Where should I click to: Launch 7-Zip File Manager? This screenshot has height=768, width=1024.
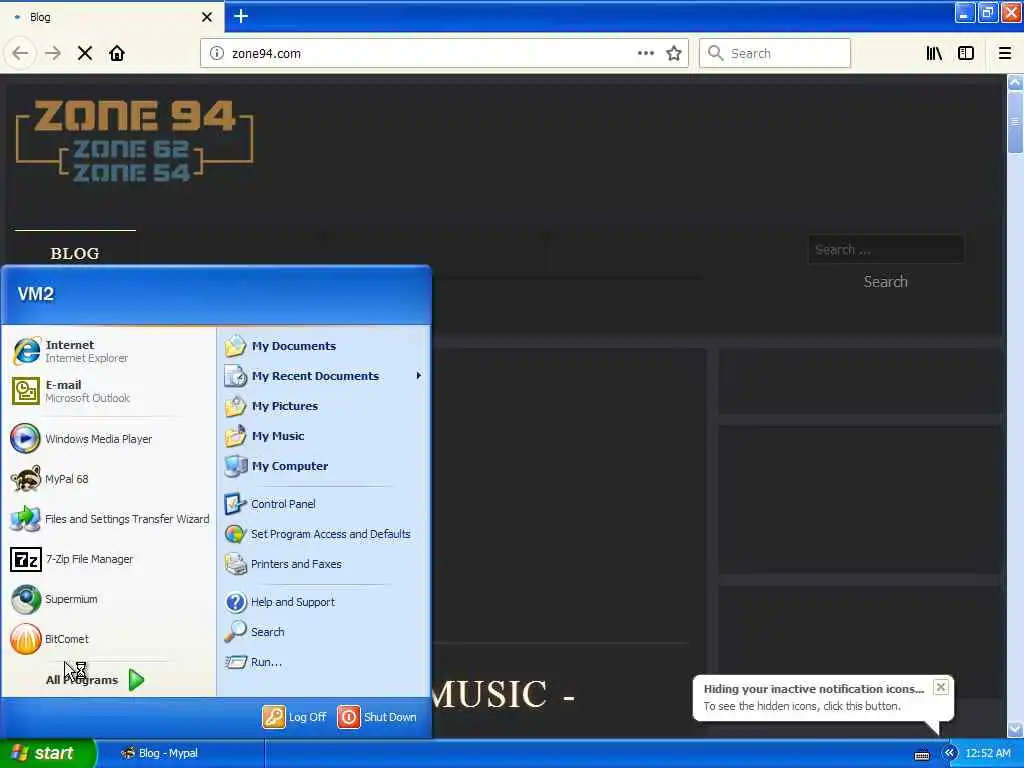(72, 559)
